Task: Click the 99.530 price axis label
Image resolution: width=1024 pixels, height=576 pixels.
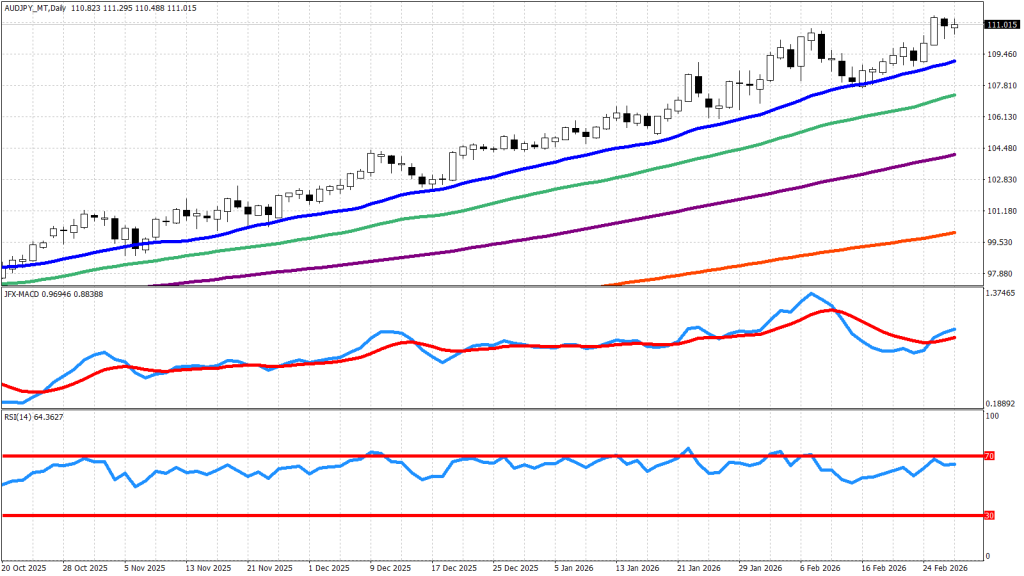Action: [x=1001, y=243]
